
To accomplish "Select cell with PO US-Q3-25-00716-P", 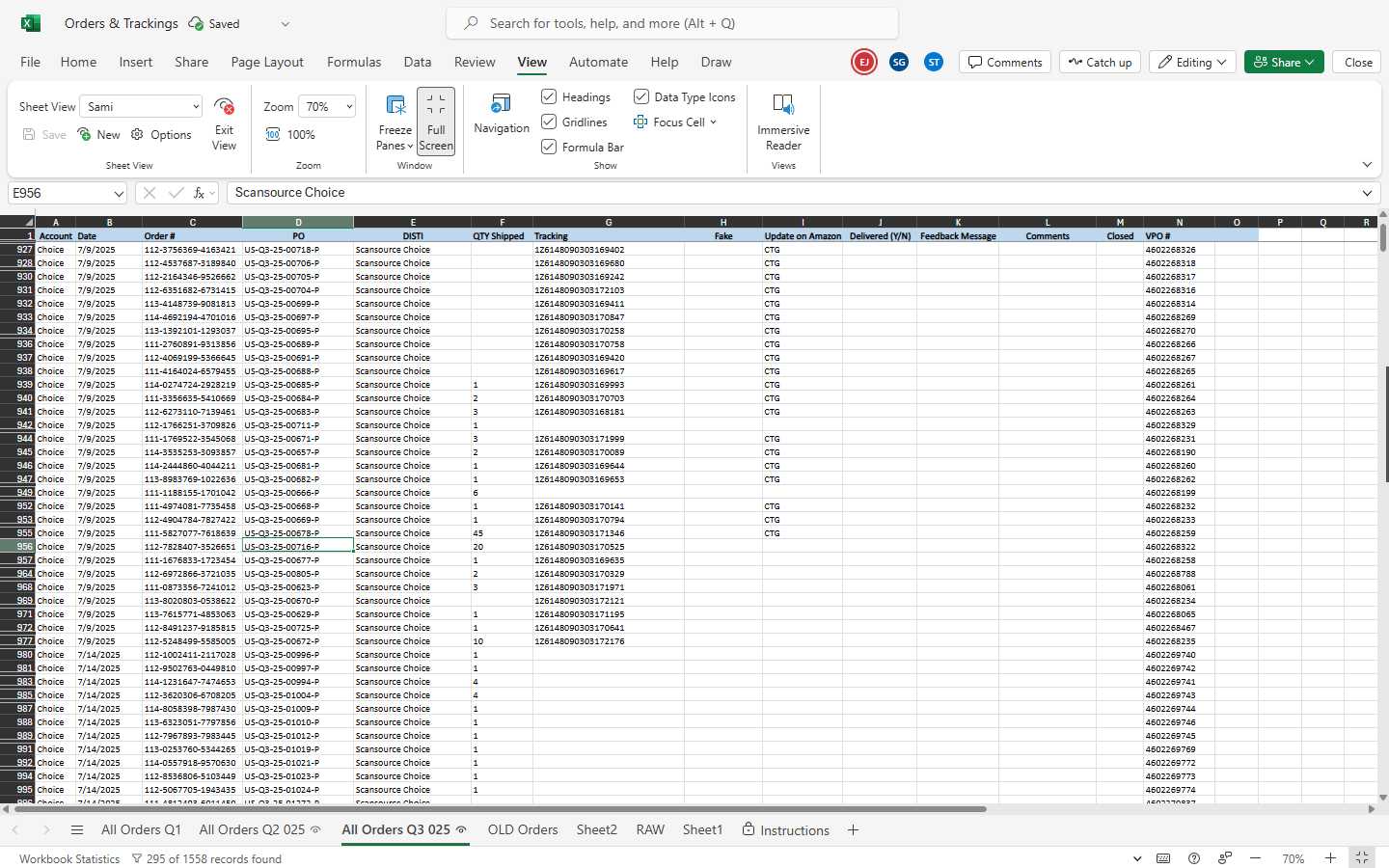I will click(x=298, y=547).
